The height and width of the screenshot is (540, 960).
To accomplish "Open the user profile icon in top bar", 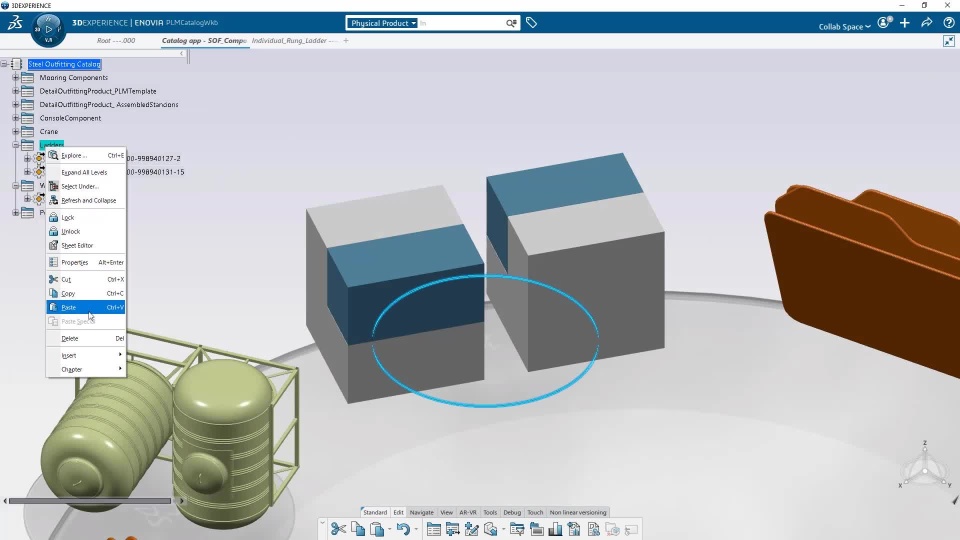I will pyautogui.click(x=884, y=23).
